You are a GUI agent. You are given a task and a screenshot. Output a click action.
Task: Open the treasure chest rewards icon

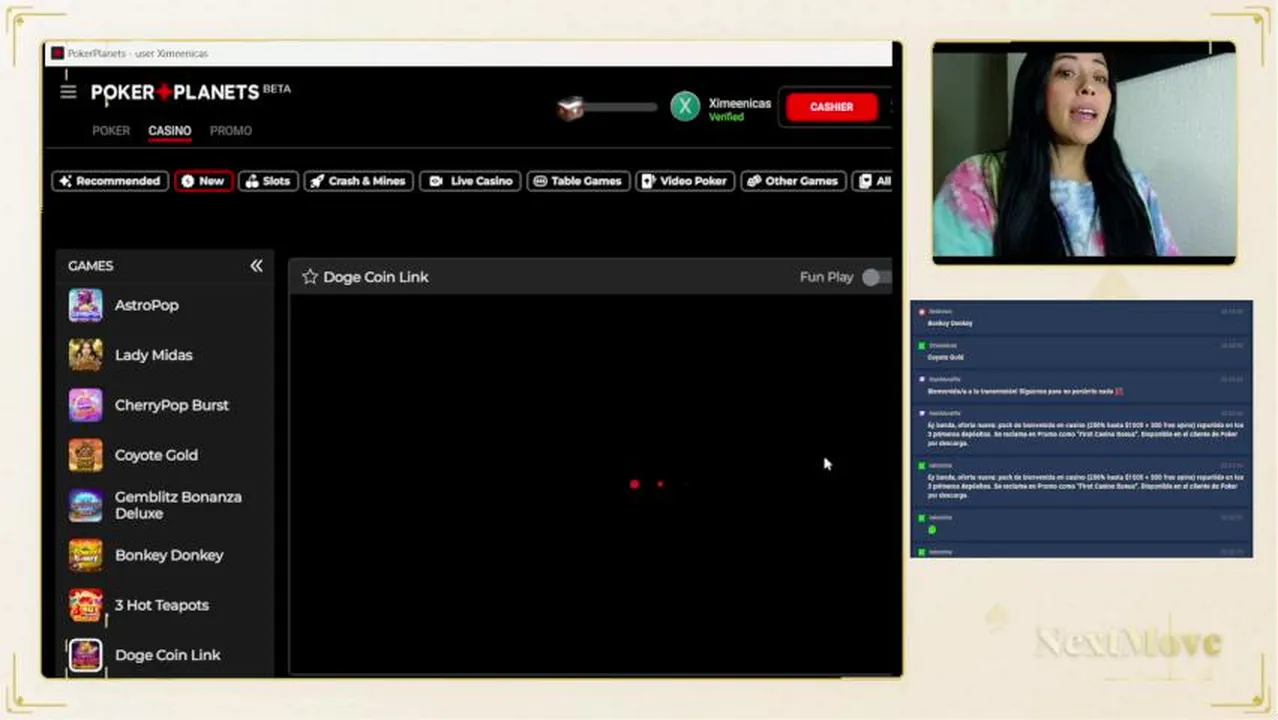pos(571,108)
